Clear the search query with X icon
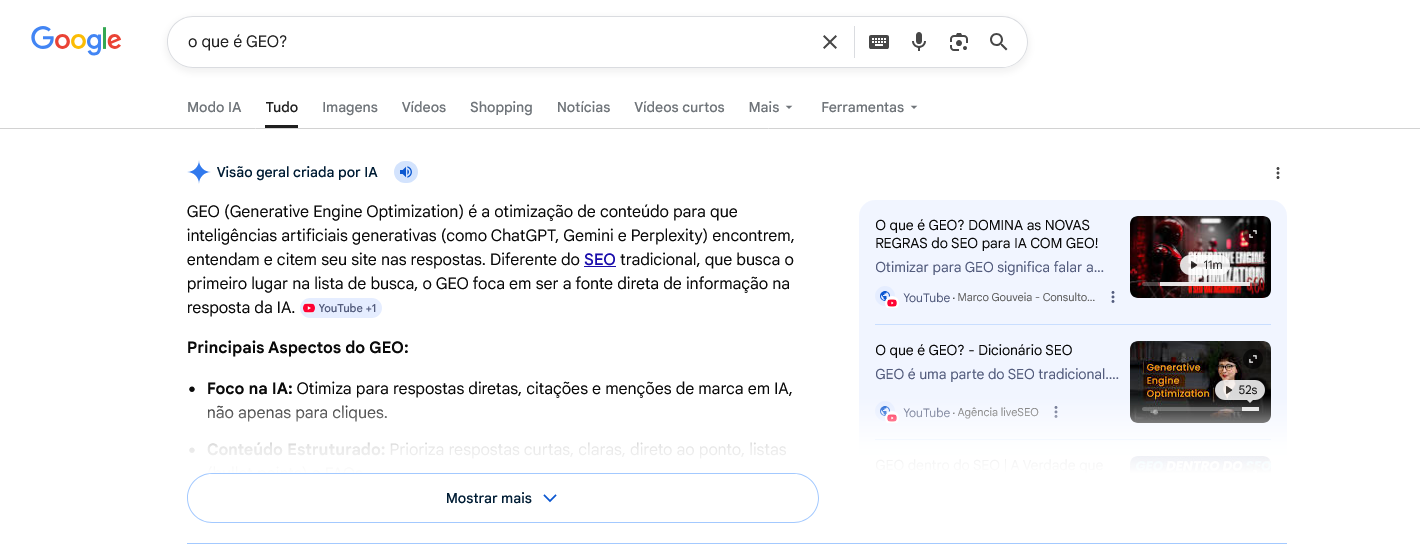1420x556 pixels. [x=830, y=42]
